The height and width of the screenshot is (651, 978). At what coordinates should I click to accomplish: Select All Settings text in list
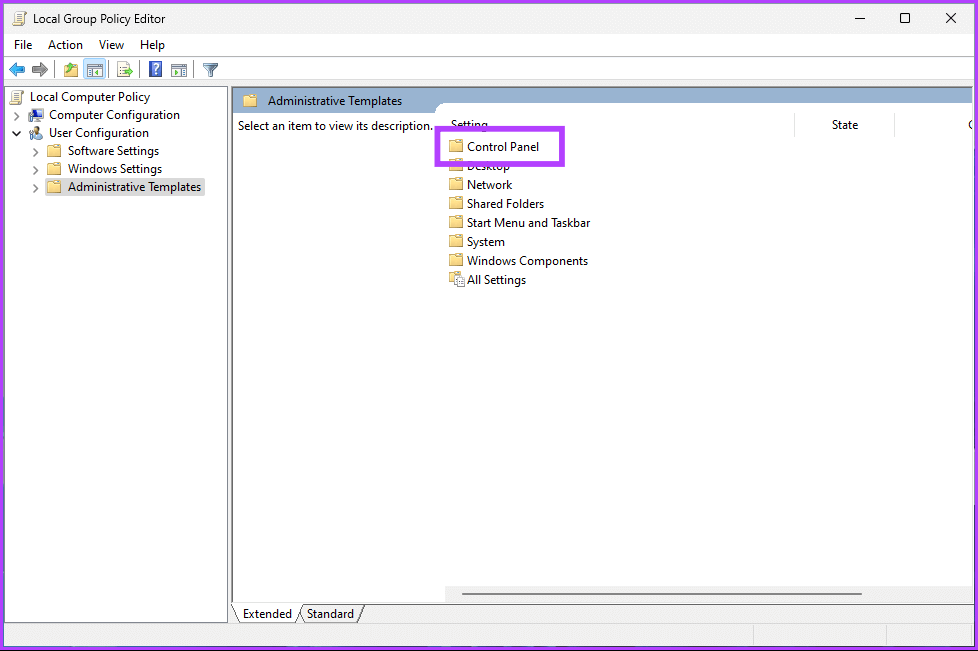[x=496, y=279]
